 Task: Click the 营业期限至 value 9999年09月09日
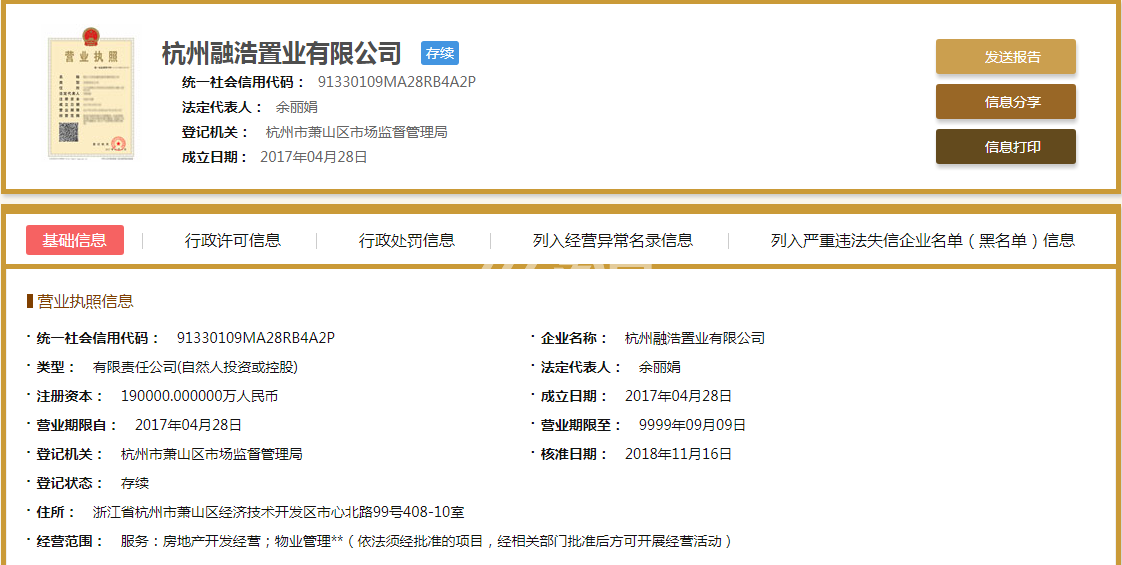692,425
